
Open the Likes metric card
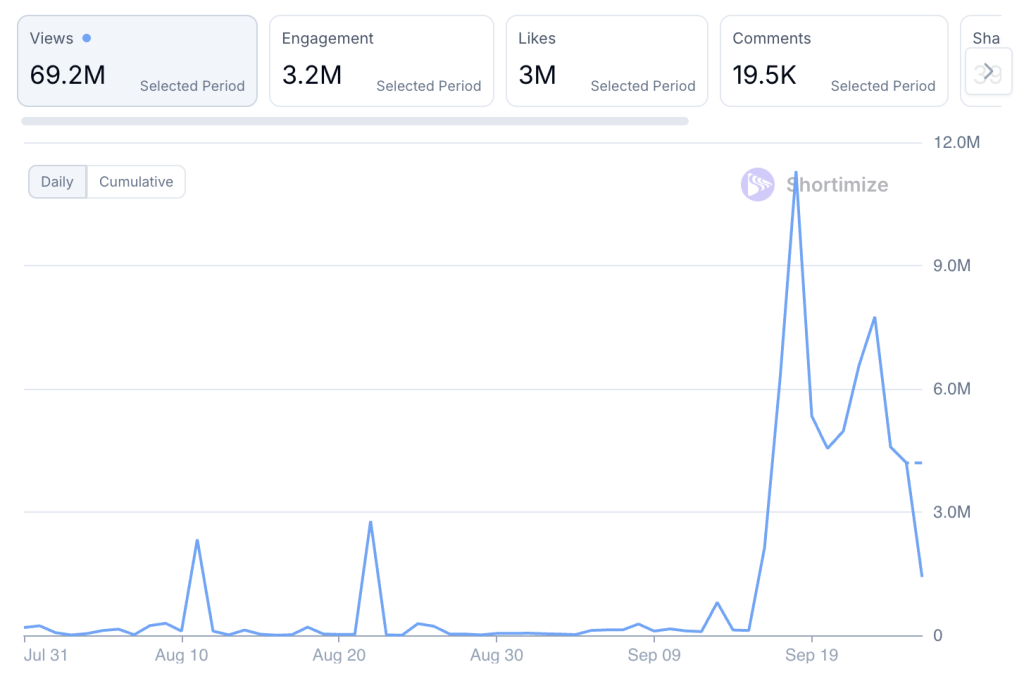606,61
